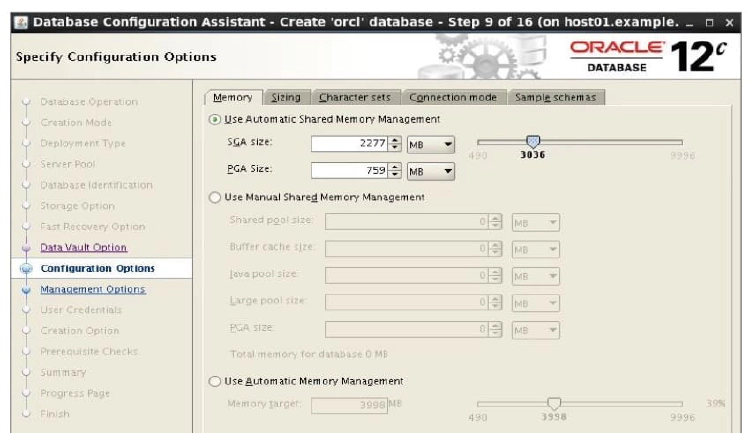750x433 pixels.
Task: Switch to the Sizing tab
Action: [287, 97]
